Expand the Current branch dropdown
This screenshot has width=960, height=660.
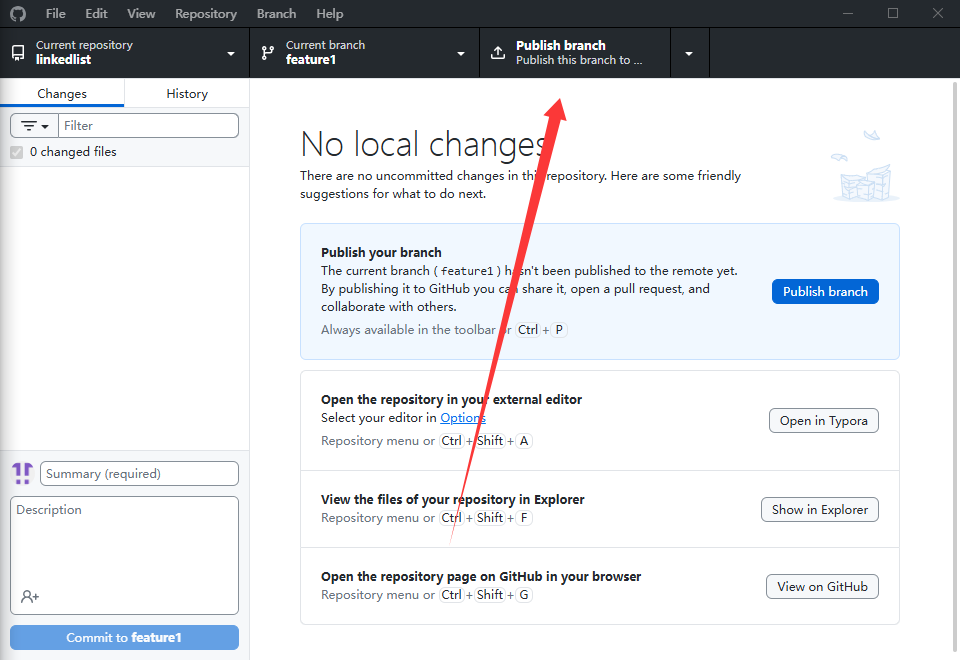tap(461, 53)
